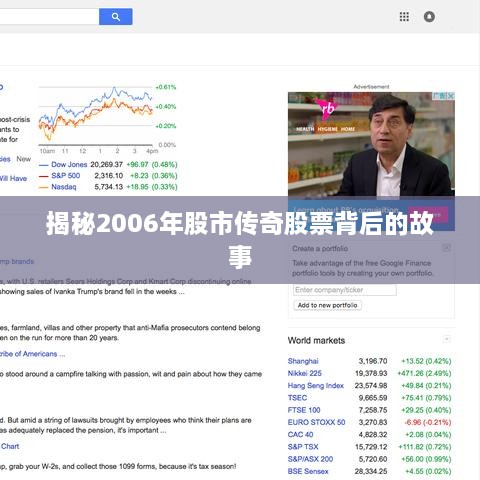Click the market index line chart

point(96,116)
